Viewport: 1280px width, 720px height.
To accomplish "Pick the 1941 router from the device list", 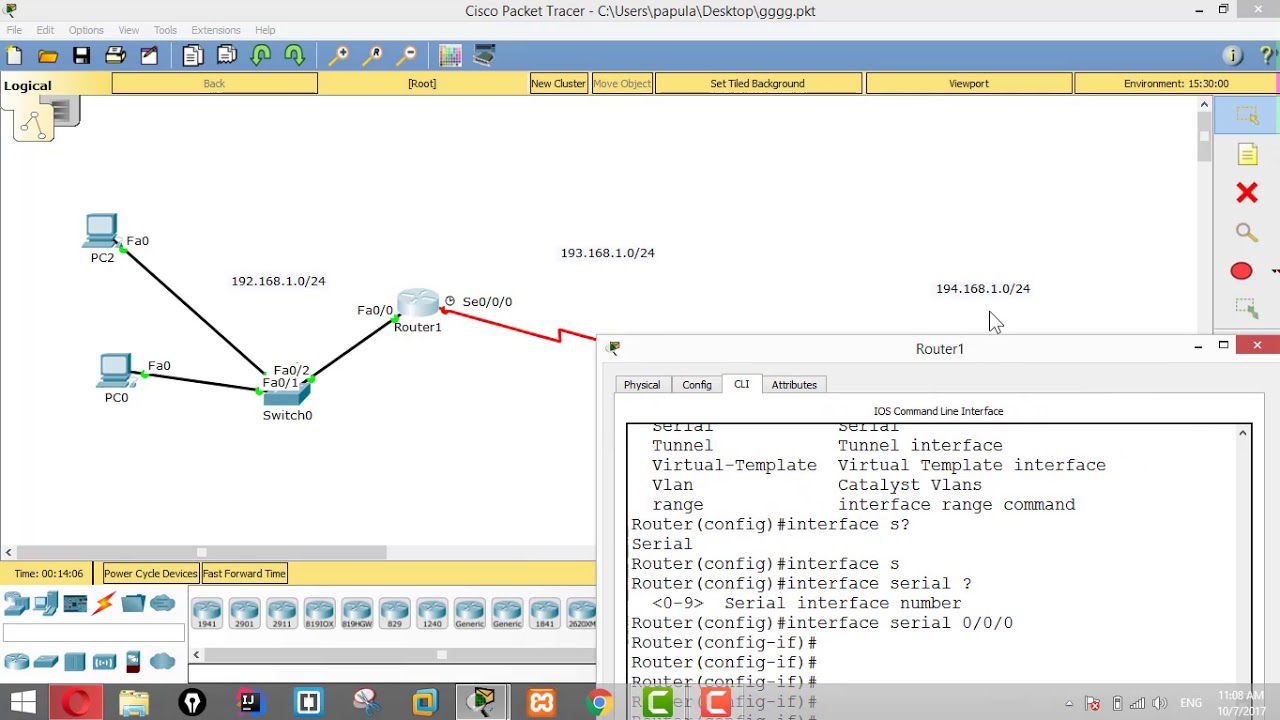I will point(207,613).
